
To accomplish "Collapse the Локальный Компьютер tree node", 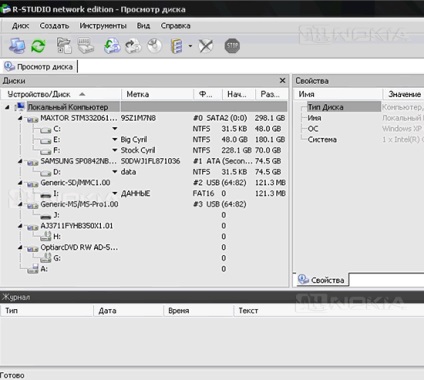I will pos(7,107).
